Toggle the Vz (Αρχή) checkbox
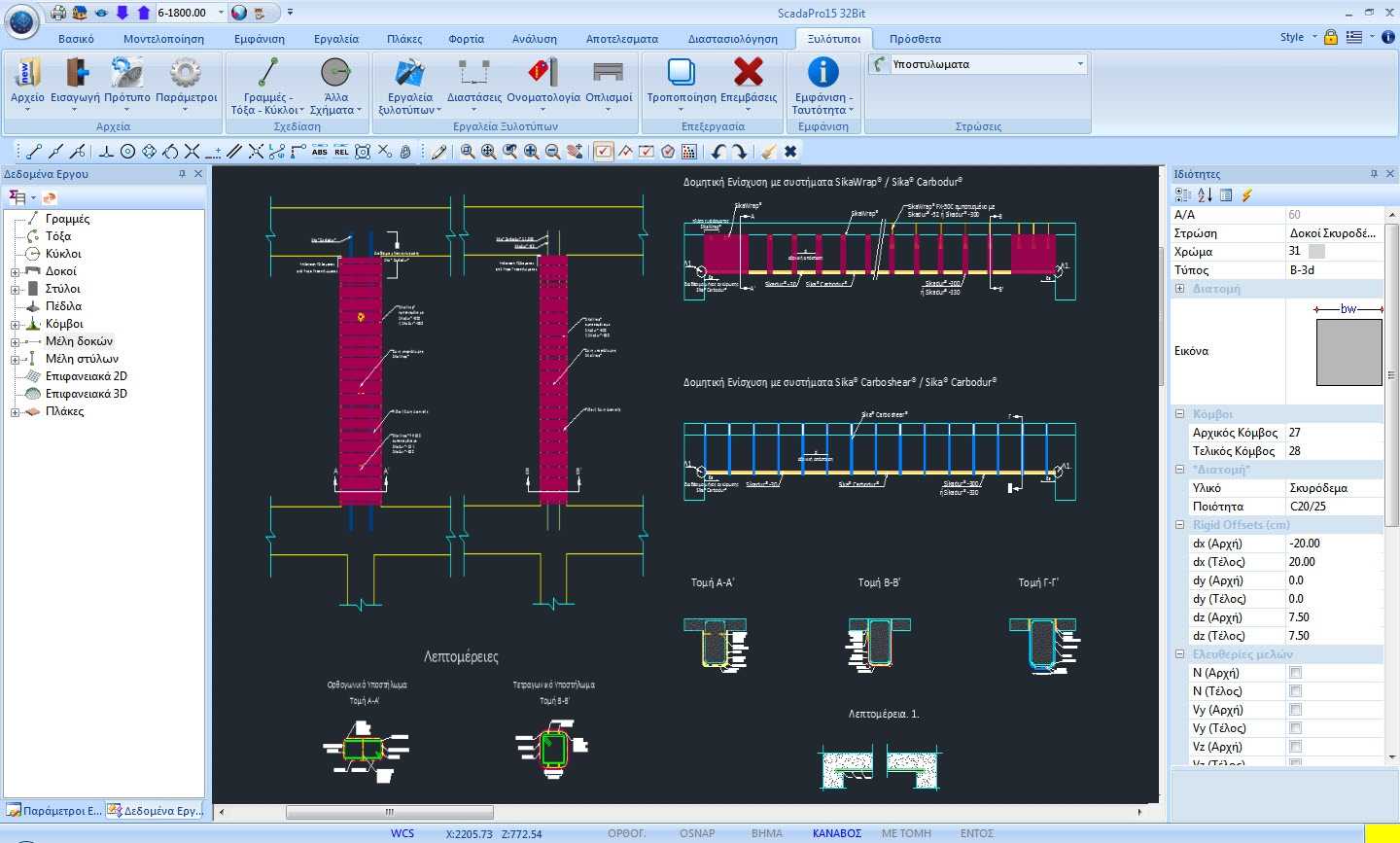Viewport: 1400px width, 843px height. (x=1295, y=747)
